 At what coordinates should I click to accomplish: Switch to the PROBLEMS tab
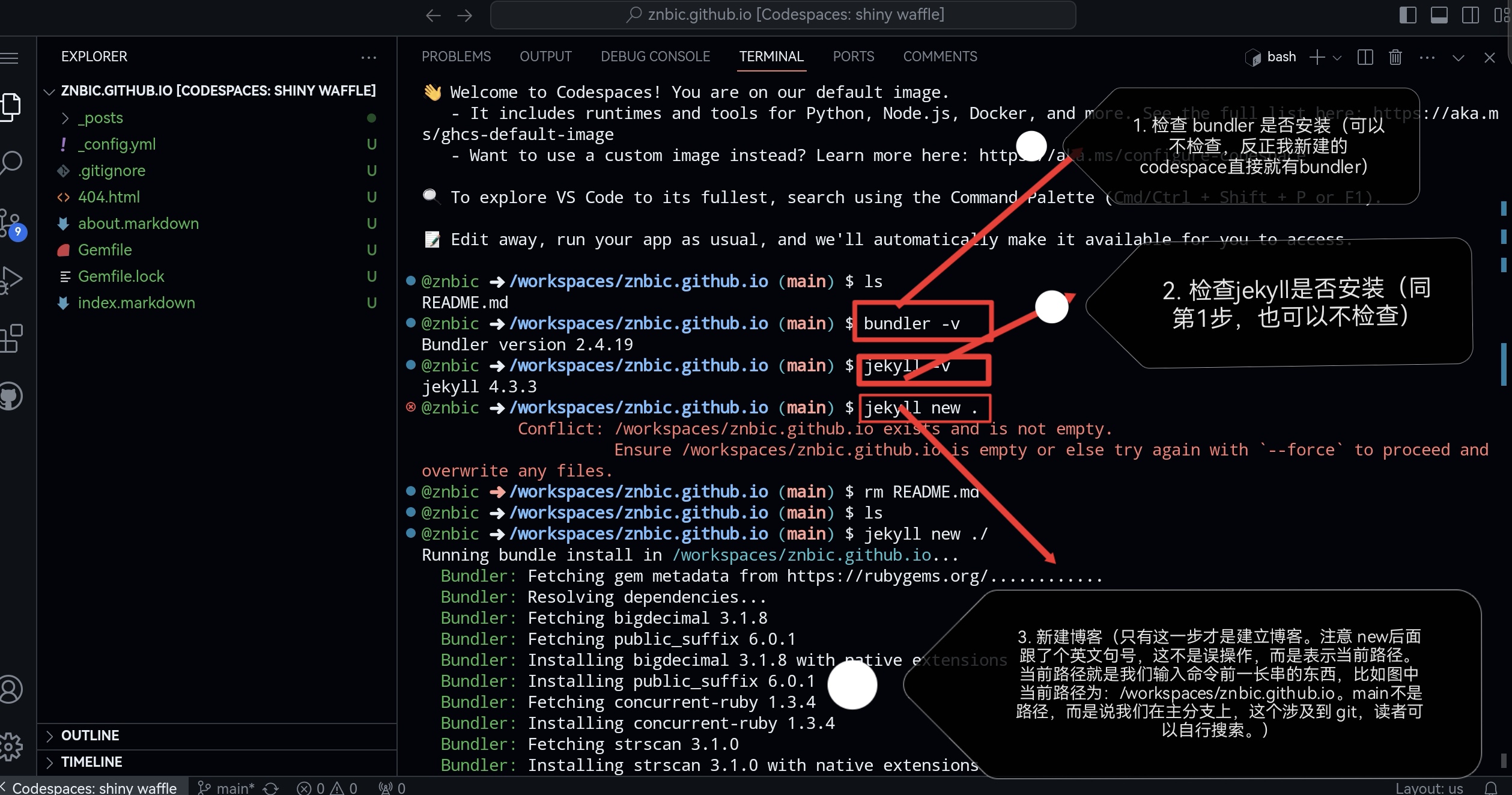pyautogui.click(x=456, y=56)
